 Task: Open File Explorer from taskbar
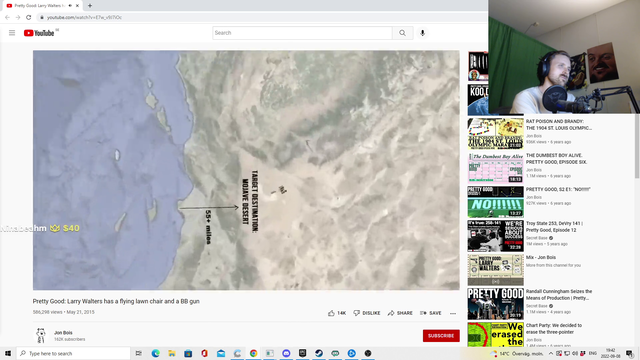pos(172,353)
